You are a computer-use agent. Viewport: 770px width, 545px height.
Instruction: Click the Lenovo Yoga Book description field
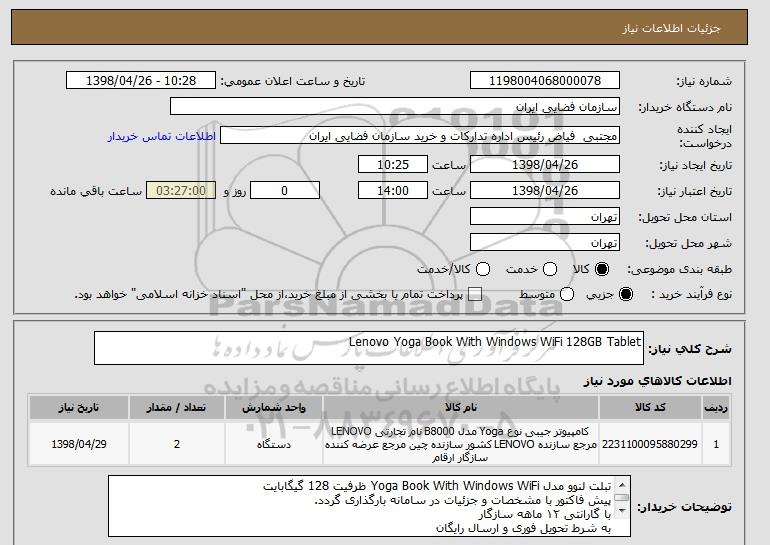(369, 348)
